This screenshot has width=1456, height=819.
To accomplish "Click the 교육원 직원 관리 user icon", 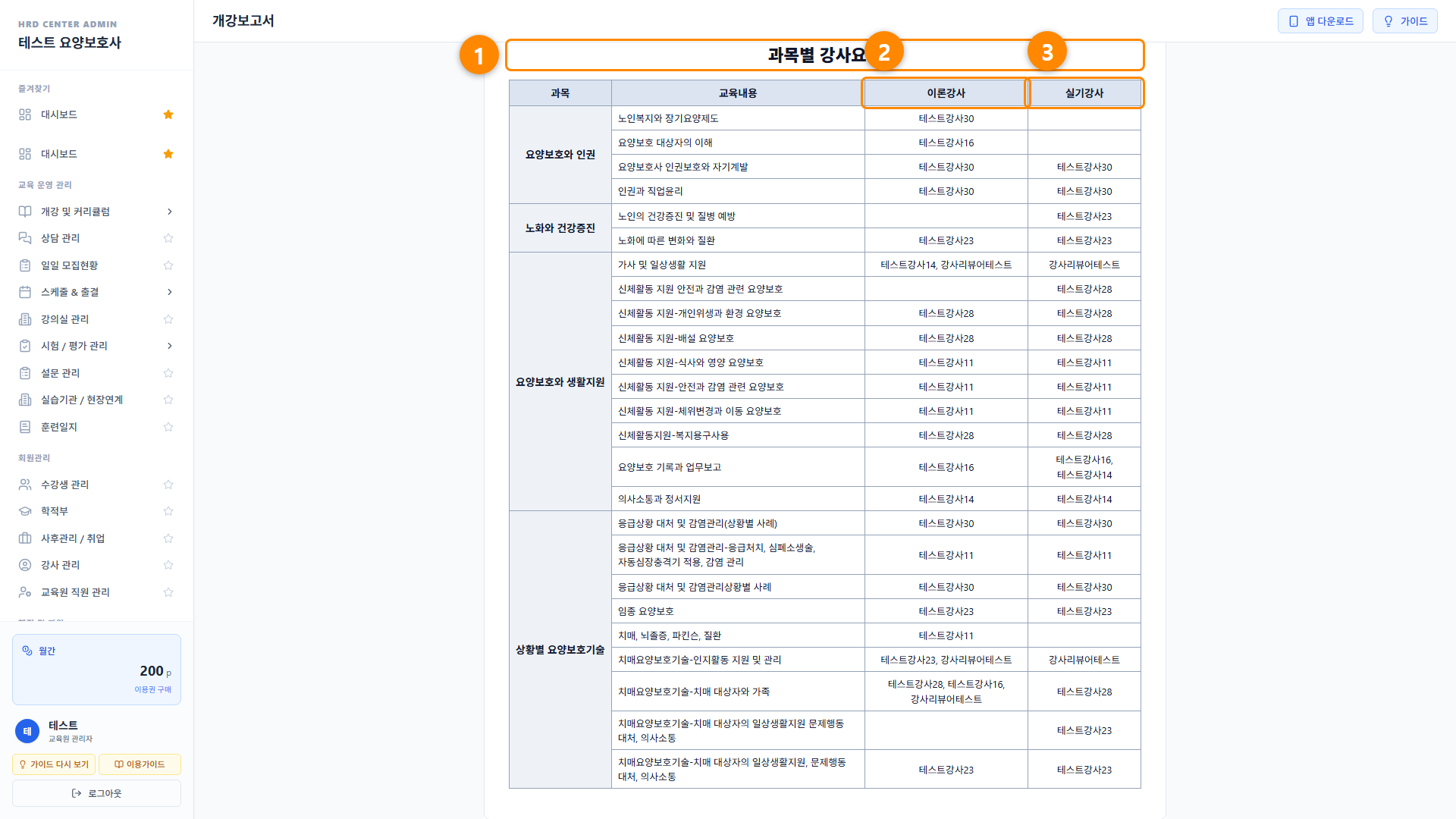I will point(25,592).
